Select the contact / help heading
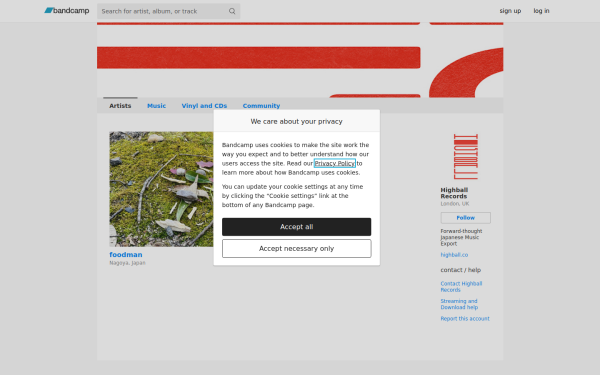The height and width of the screenshot is (375, 600). (x=461, y=270)
